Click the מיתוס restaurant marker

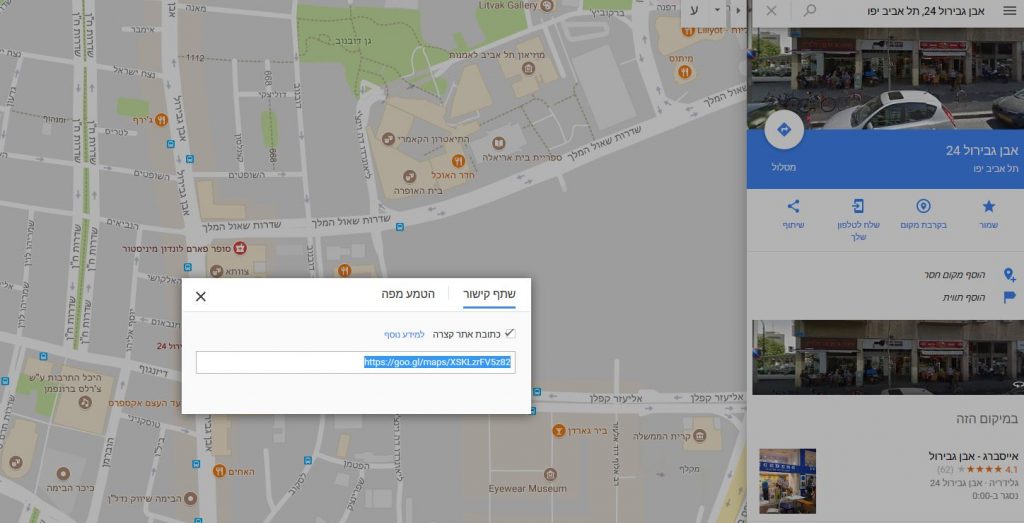(684, 72)
